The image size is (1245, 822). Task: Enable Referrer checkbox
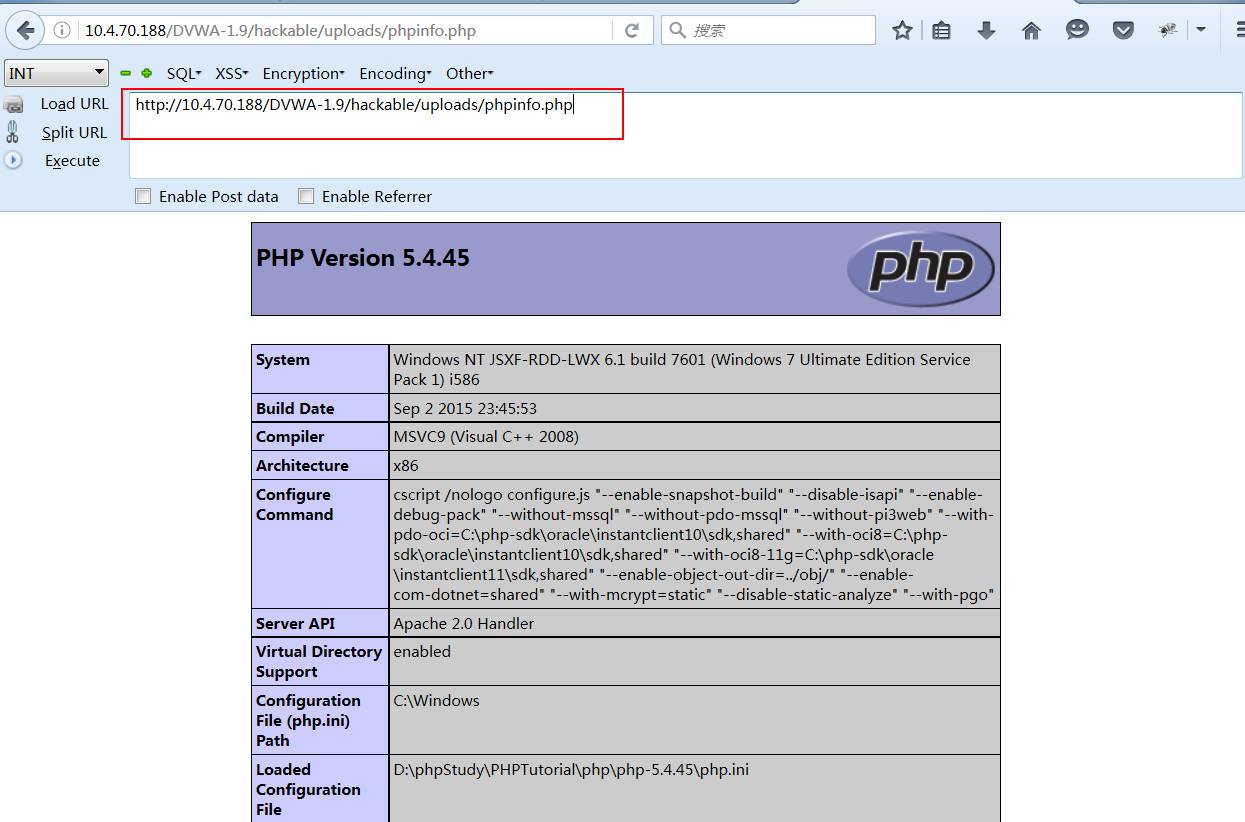306,197
